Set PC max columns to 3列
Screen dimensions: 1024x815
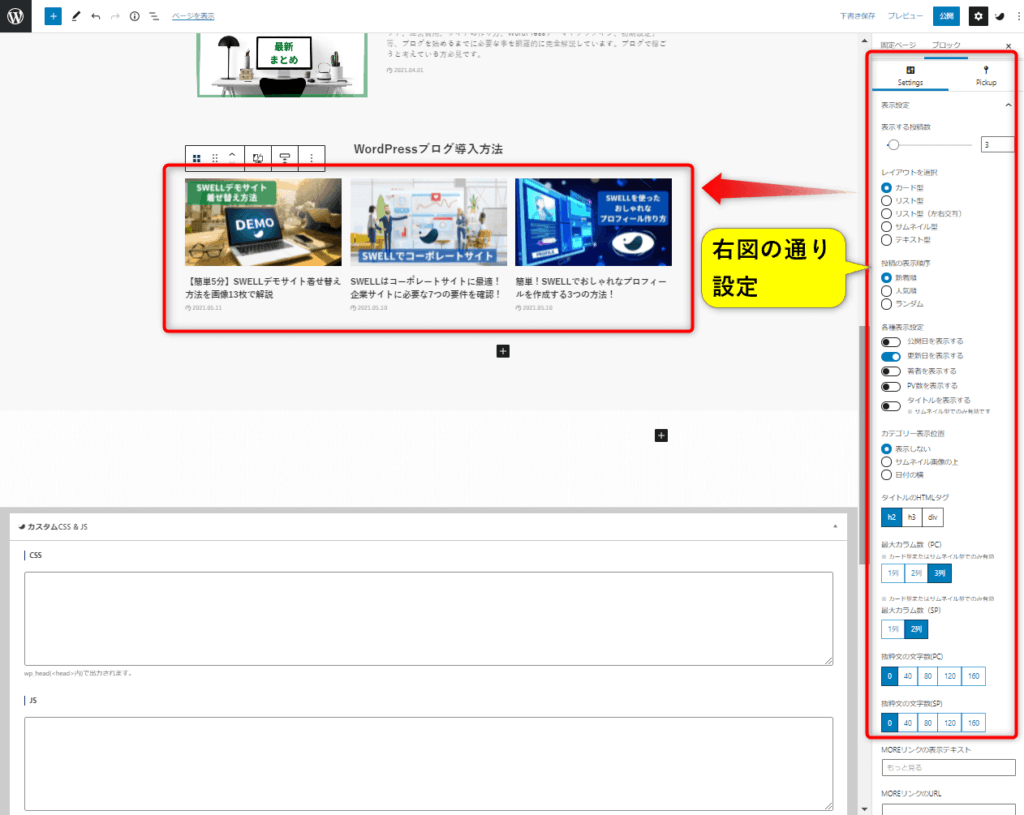pos(939,573)
